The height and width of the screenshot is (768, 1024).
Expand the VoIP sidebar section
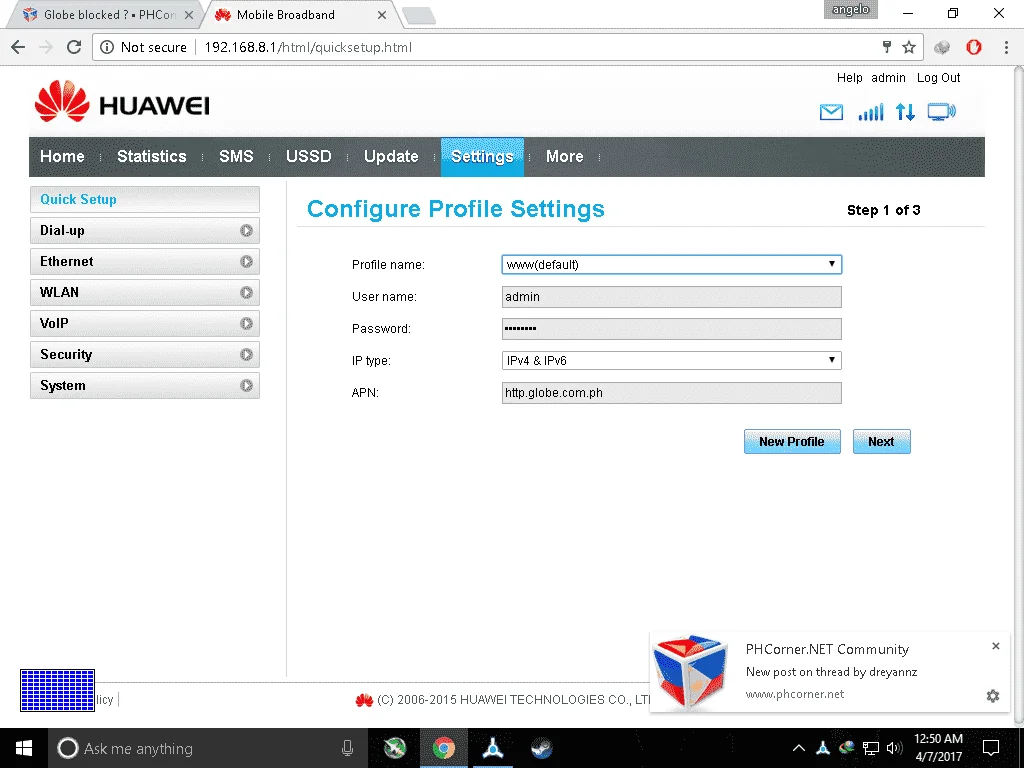(144, 323)
